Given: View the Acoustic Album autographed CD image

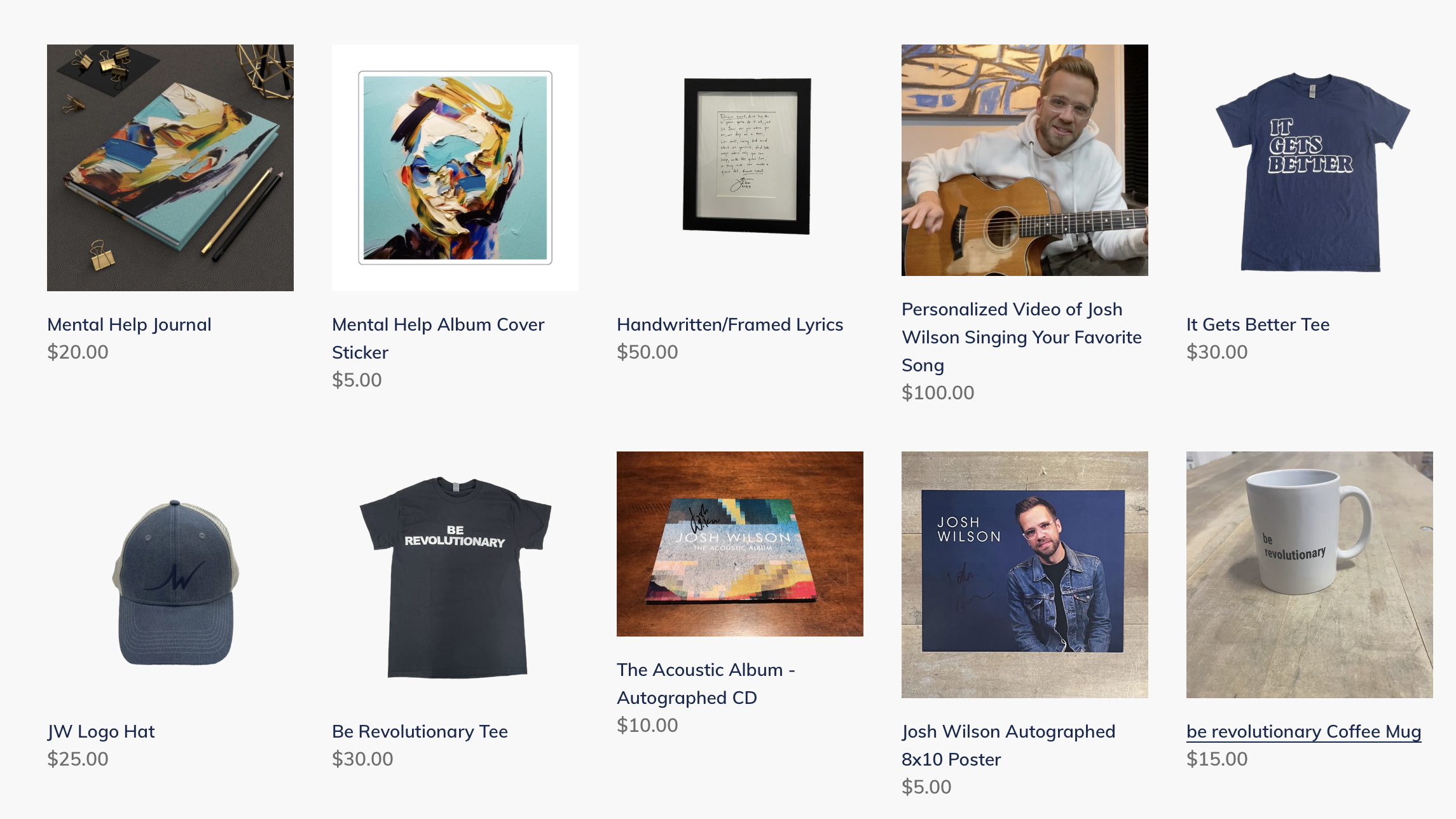Looking at the screenshot, I should point(740,544).
